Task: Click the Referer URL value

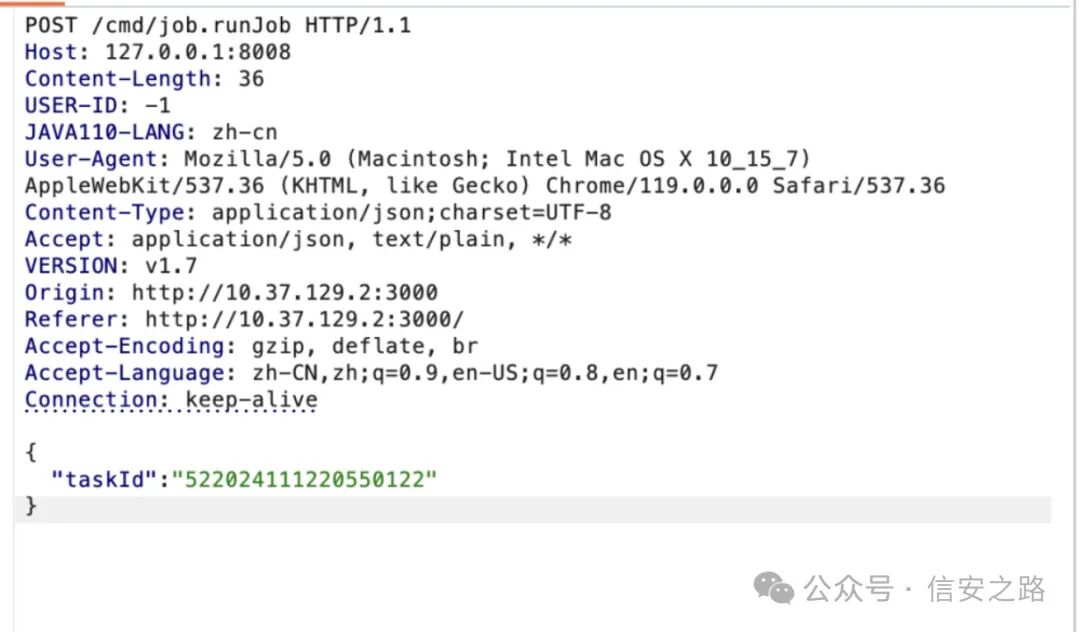Action: (304, 319)
